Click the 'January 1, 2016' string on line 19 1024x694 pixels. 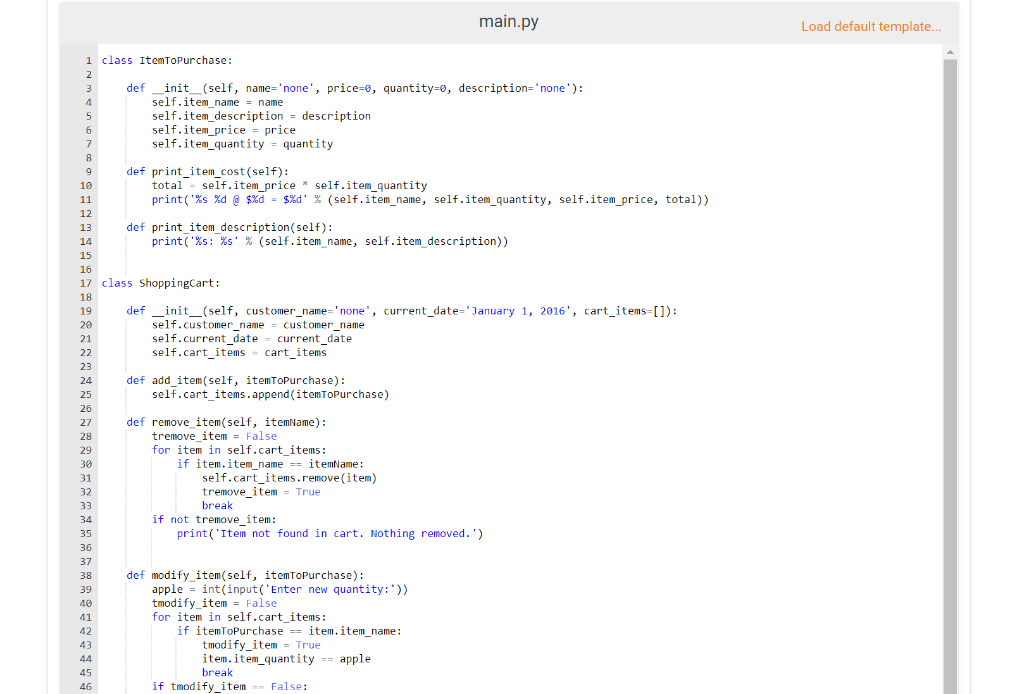point(521,311)
